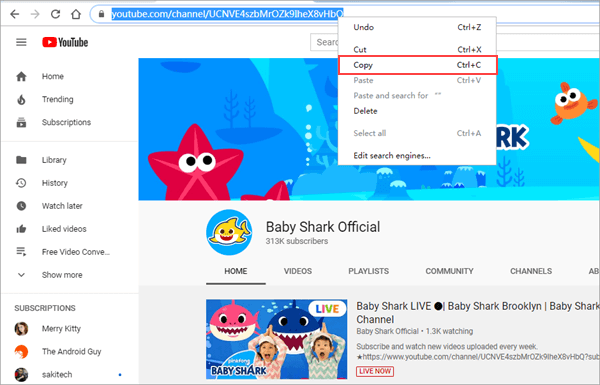This screenshot has width=600, height=385.
Task: Click the Baby Shark channel banner image
Action: click(369, 129)
